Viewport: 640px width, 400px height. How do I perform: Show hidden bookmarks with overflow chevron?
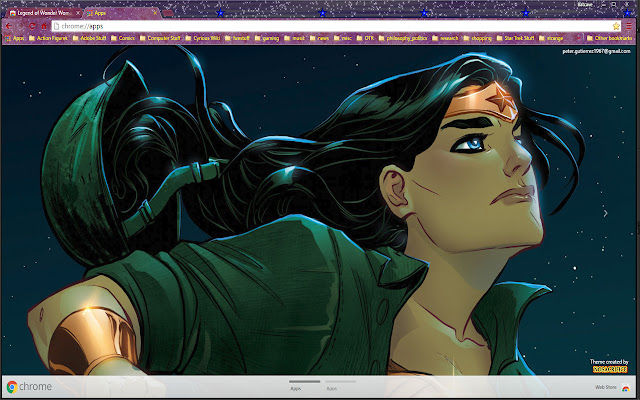pos(578,38)
